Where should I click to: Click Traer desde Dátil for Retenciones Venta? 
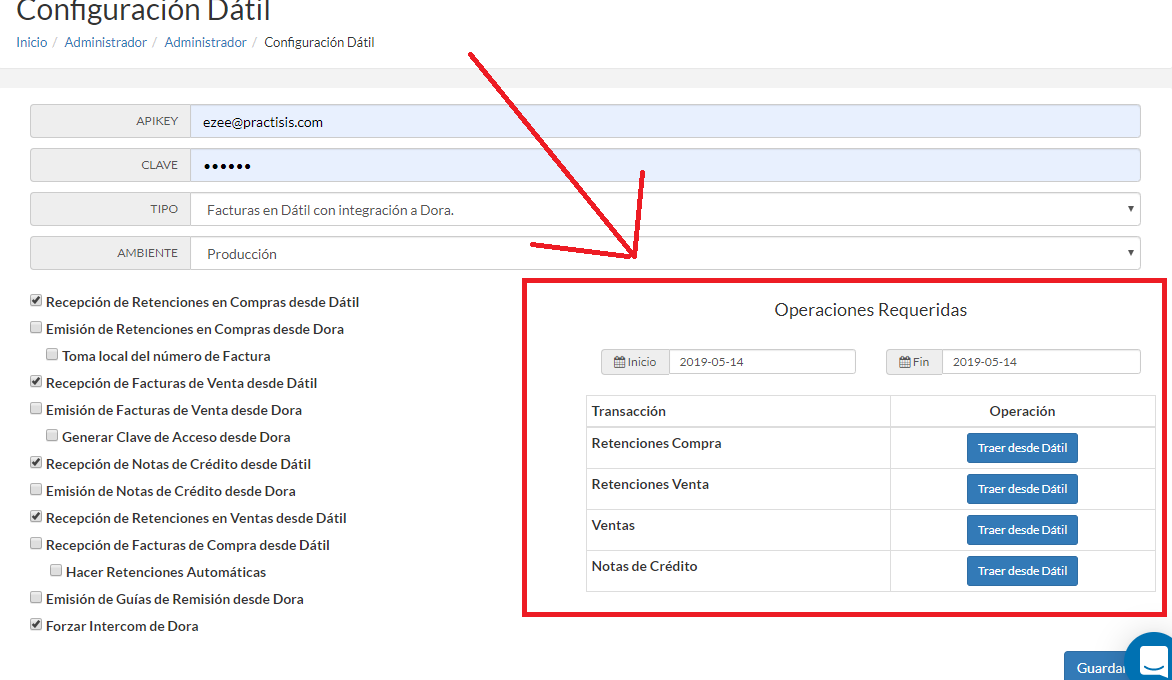point(1021,489)
